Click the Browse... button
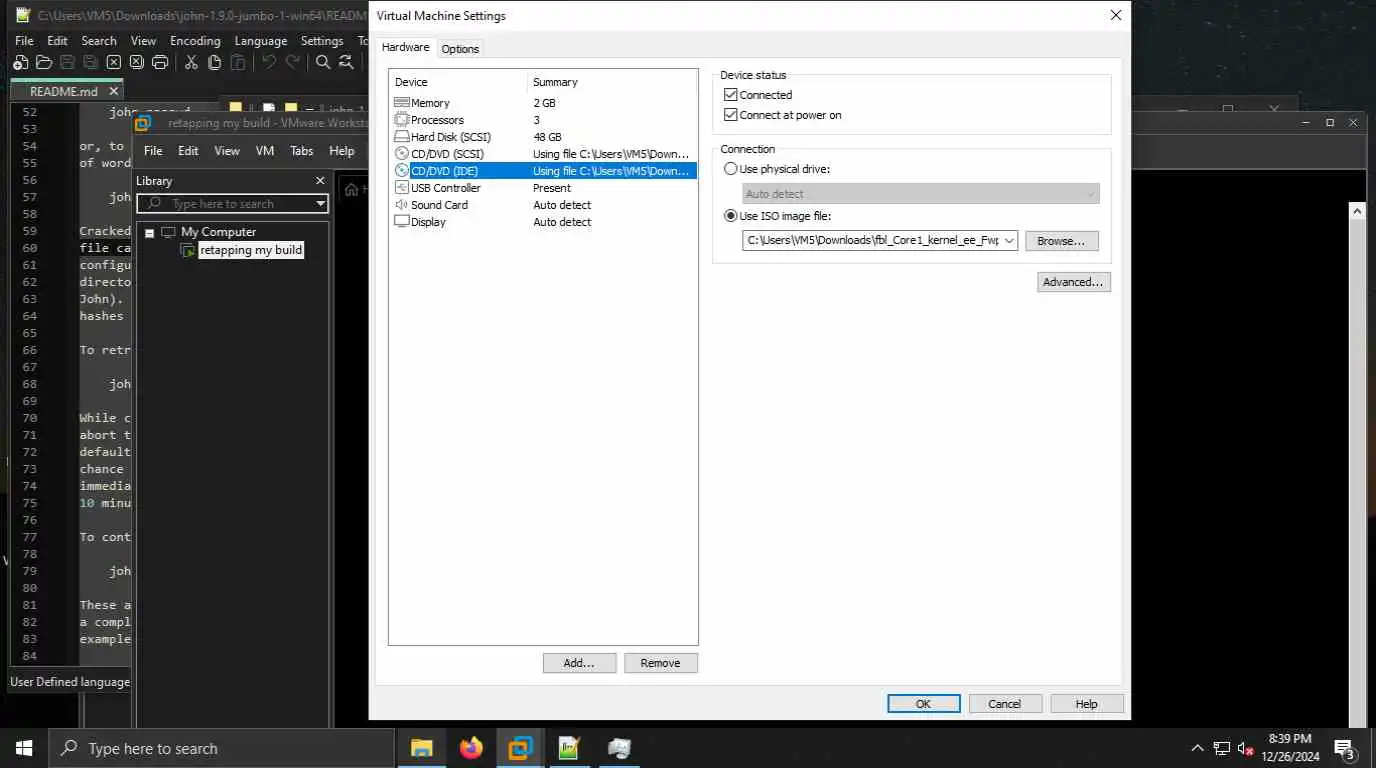This screenshot has height=768, width=1376. click(x=1061, y=241)
